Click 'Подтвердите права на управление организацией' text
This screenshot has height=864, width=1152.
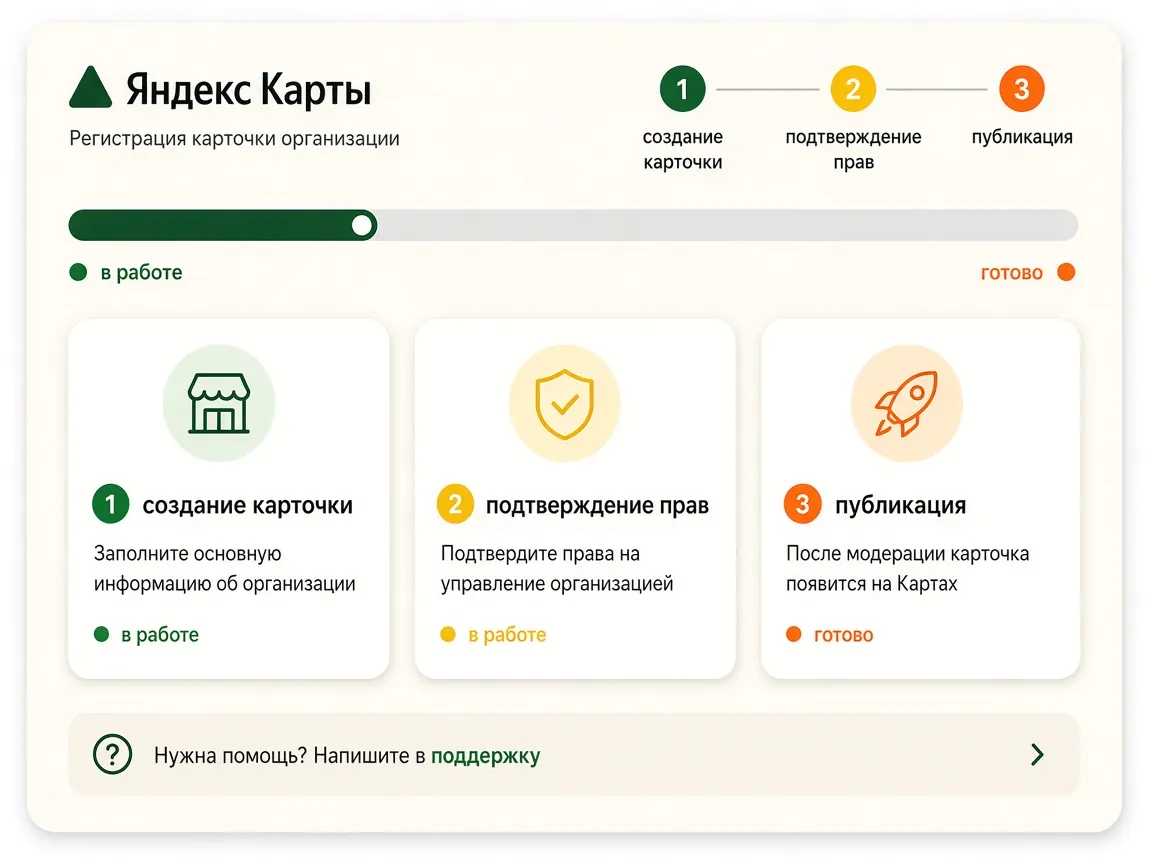557,569
